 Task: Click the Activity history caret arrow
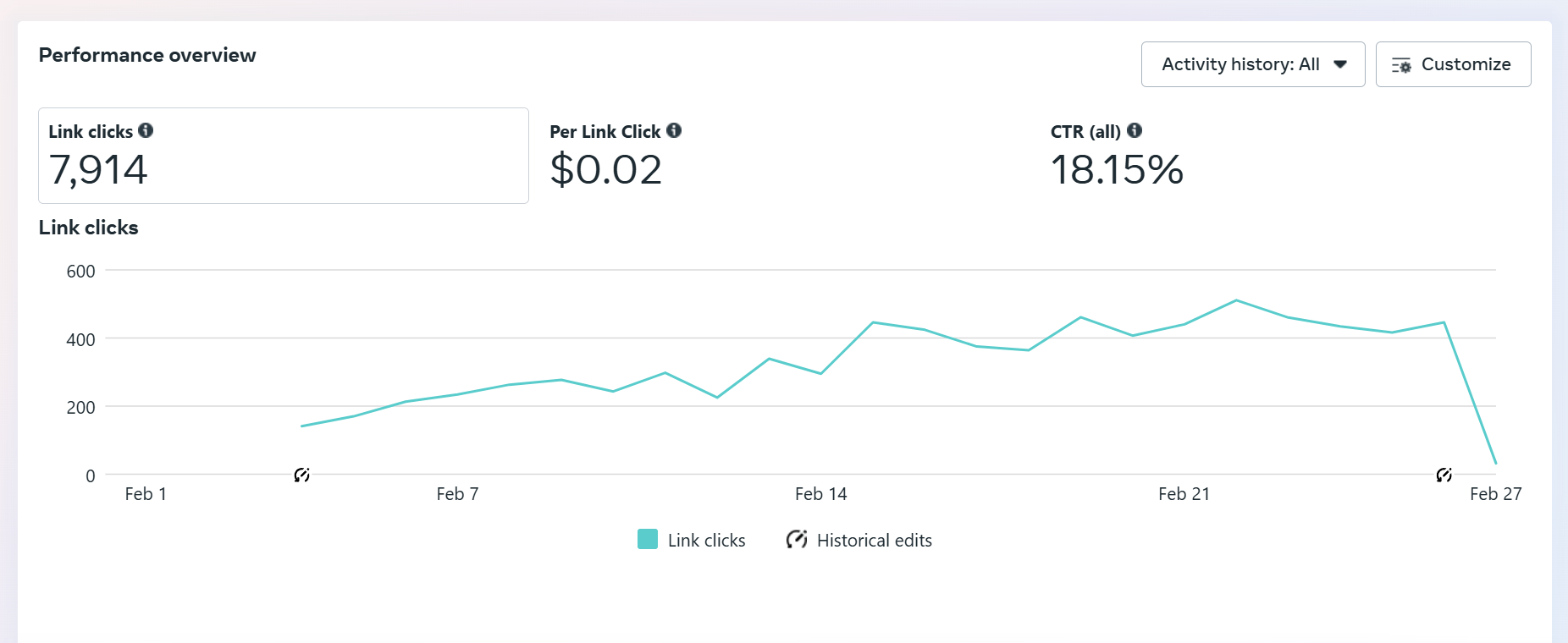pos(1340,64)
